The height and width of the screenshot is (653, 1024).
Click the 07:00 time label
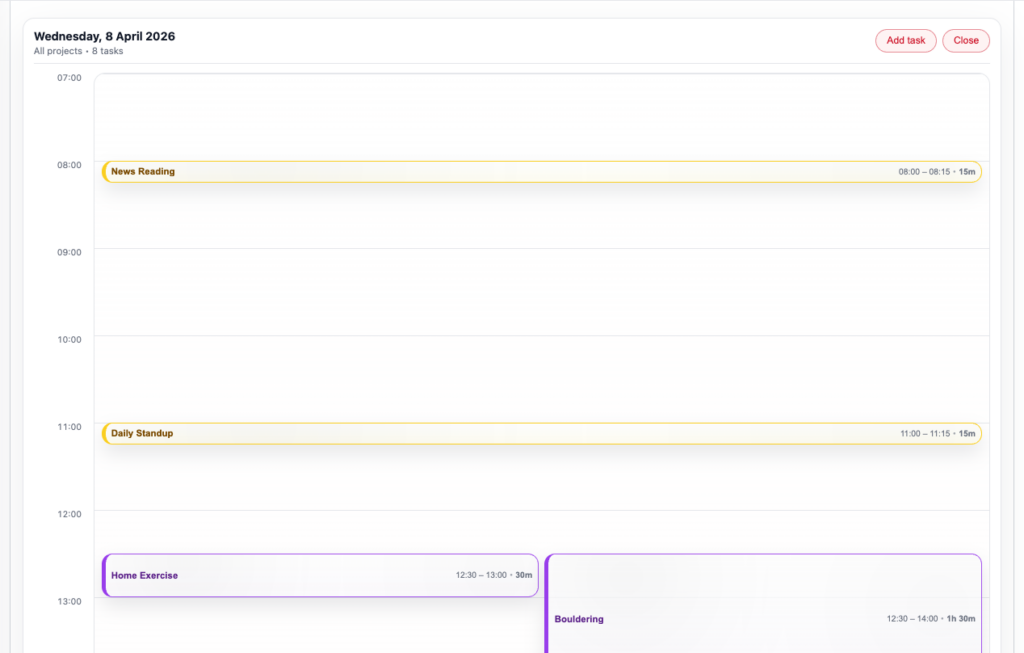(69, 78)
